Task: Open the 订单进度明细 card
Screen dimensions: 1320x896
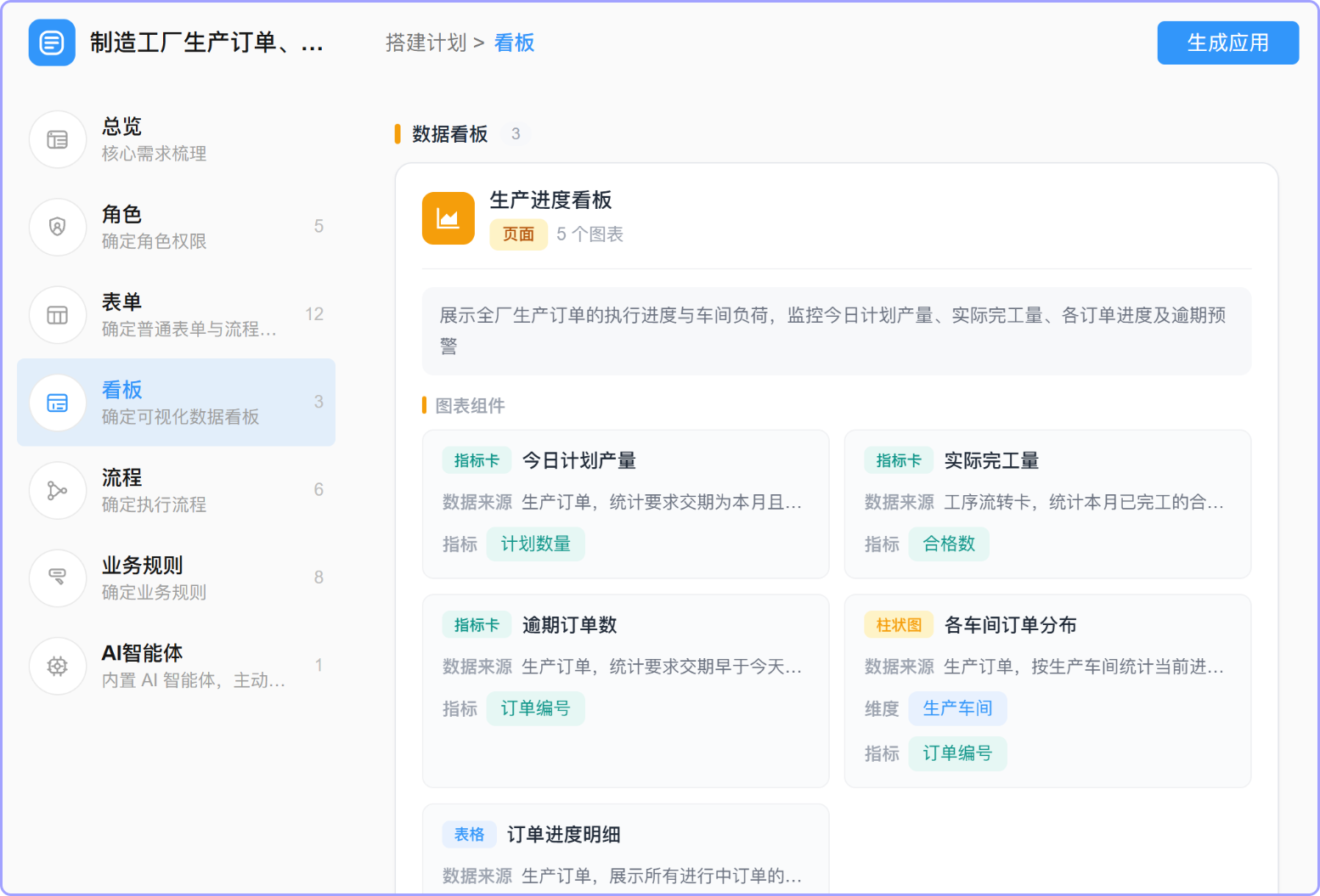Action: click(x=625, y=849)
